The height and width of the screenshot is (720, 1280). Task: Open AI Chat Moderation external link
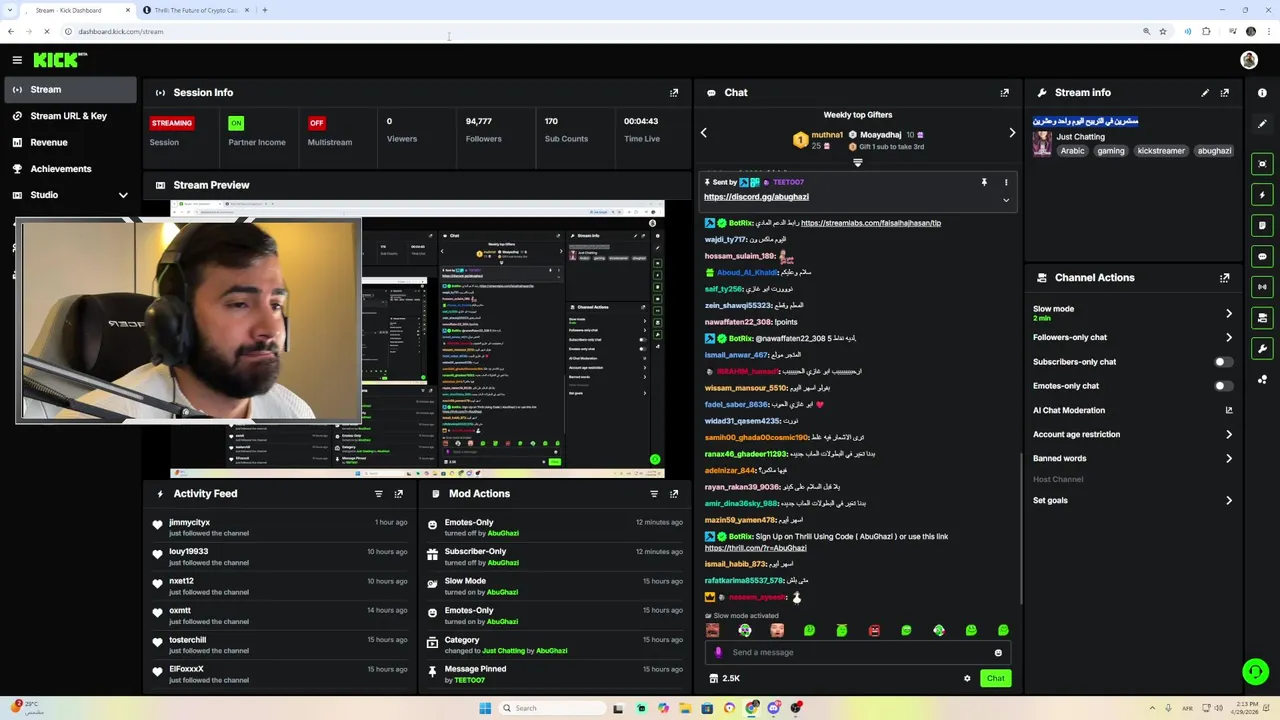[x=1229, y=410]
